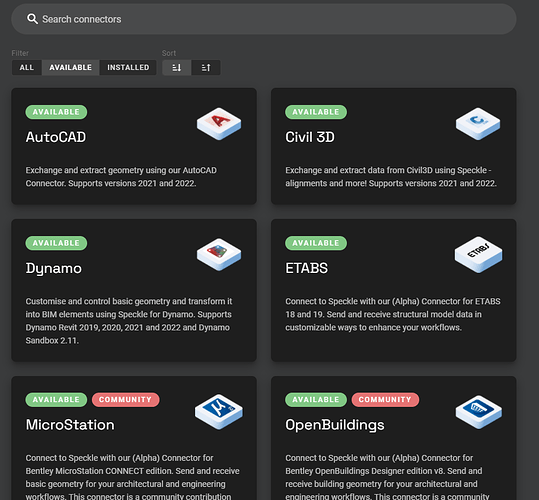This screenshot has height=500, width=539.
Task: Open the ETABS connector title
Action: click(306, 268)
